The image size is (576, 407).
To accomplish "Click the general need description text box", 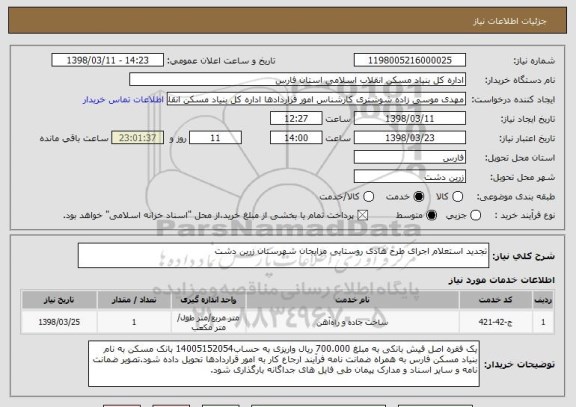I will tap(283, 255).
